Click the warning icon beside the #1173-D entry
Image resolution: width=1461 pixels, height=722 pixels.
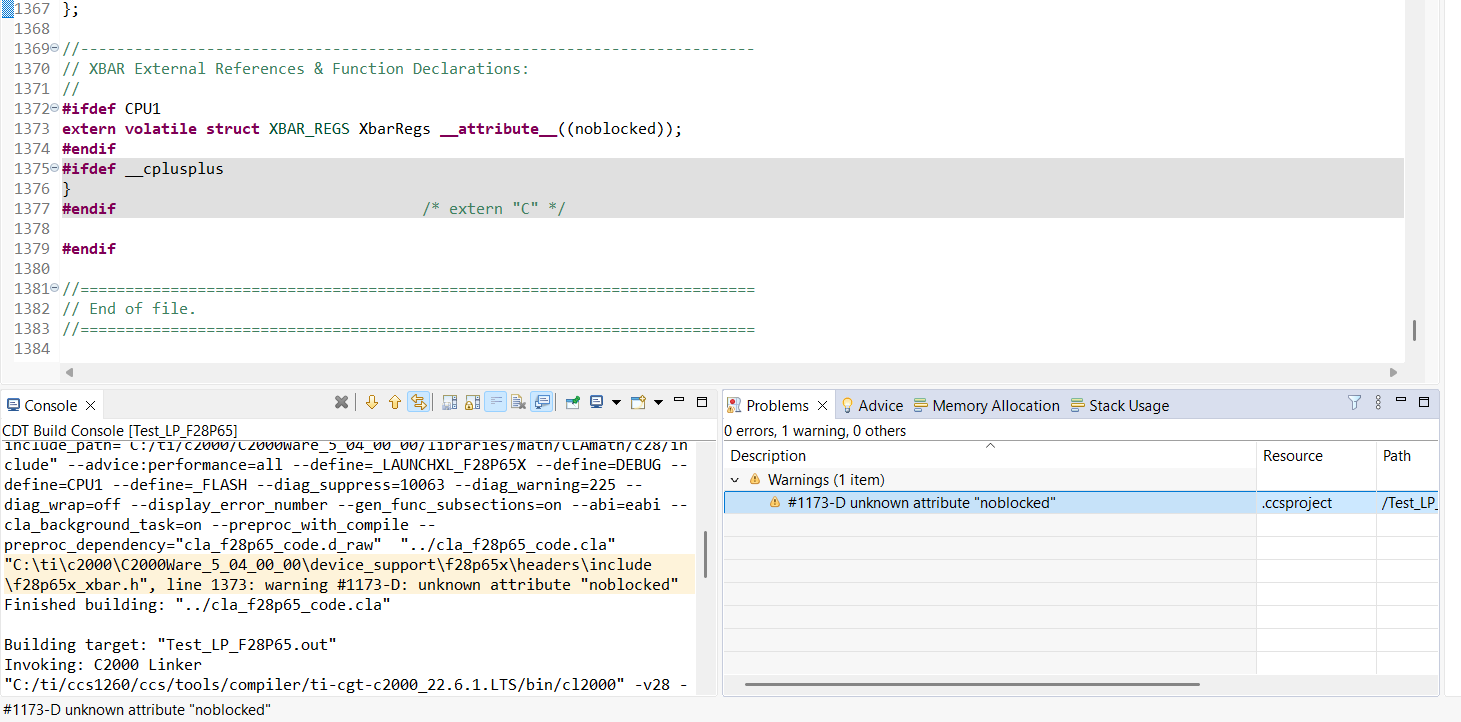[774, 503]
